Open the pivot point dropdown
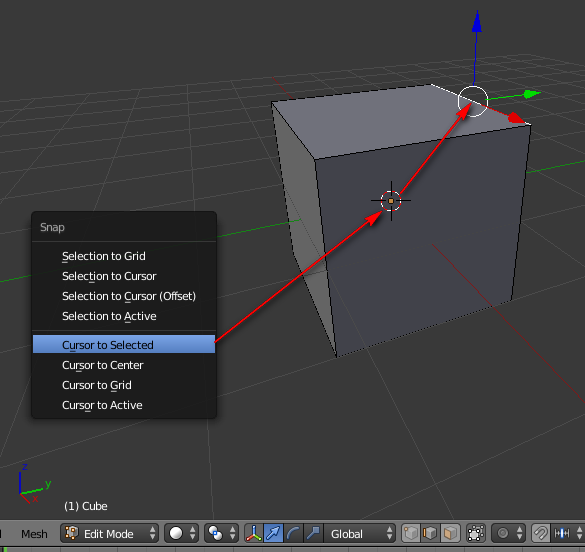This screenshot has height=552, width=585. pyautogui.click(x=221, y=533)
